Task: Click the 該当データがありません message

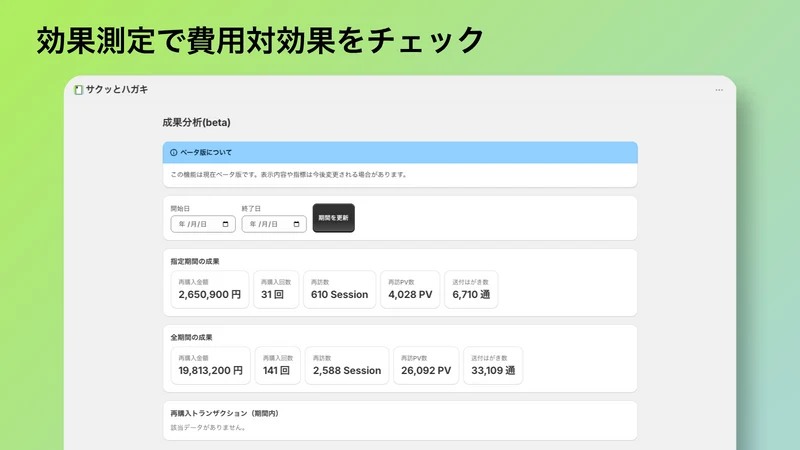Action: [209, 428]
